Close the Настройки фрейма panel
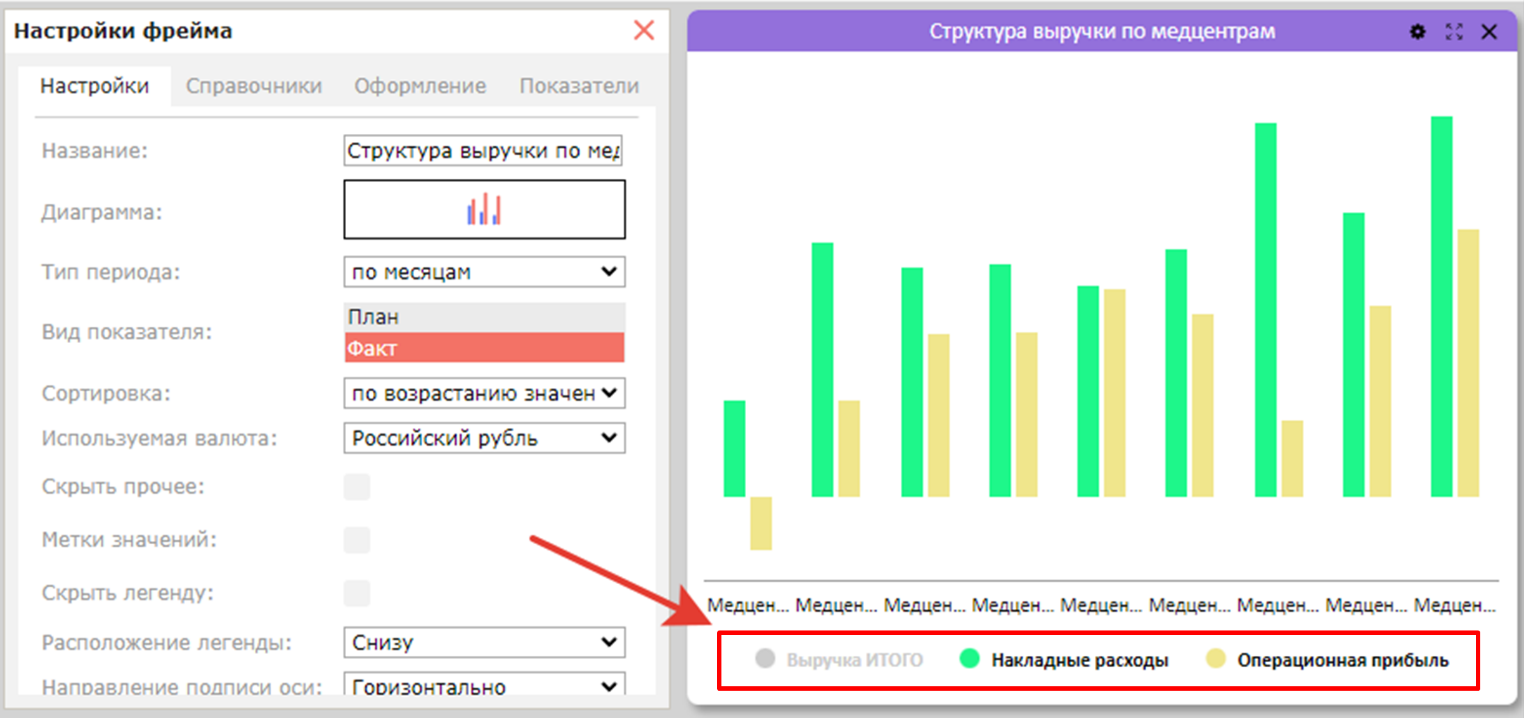Image resolution: width=1524 pixels, height=718 pixels. [x=644, y=30]
